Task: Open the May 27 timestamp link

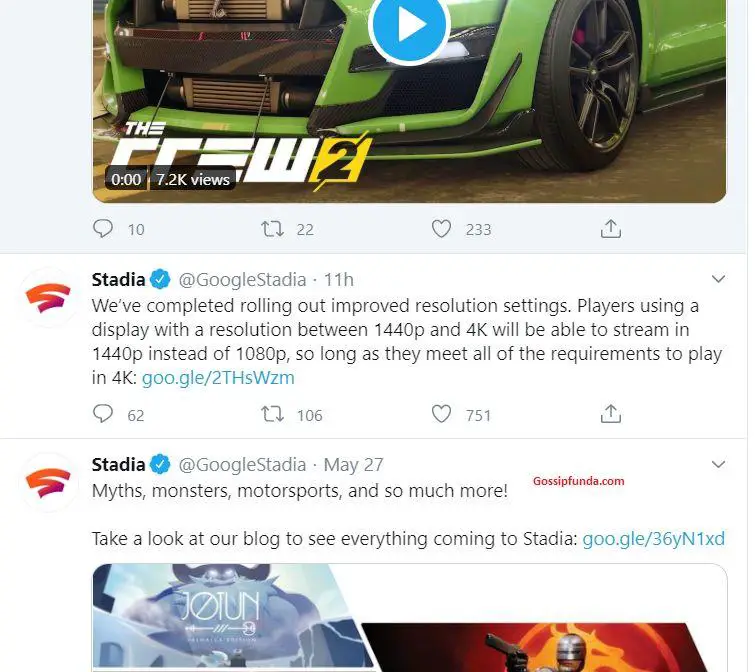Action: point(353,465)
